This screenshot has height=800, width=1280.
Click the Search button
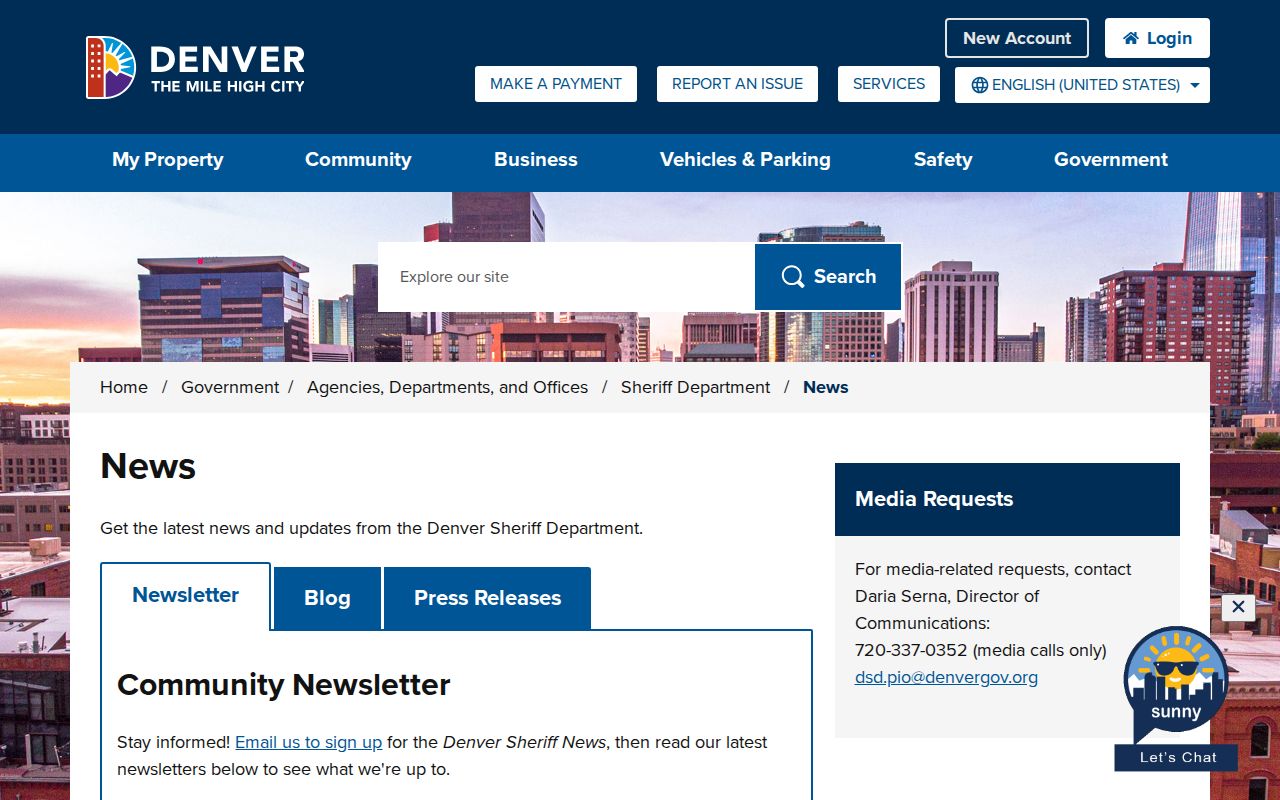point(828,277)
